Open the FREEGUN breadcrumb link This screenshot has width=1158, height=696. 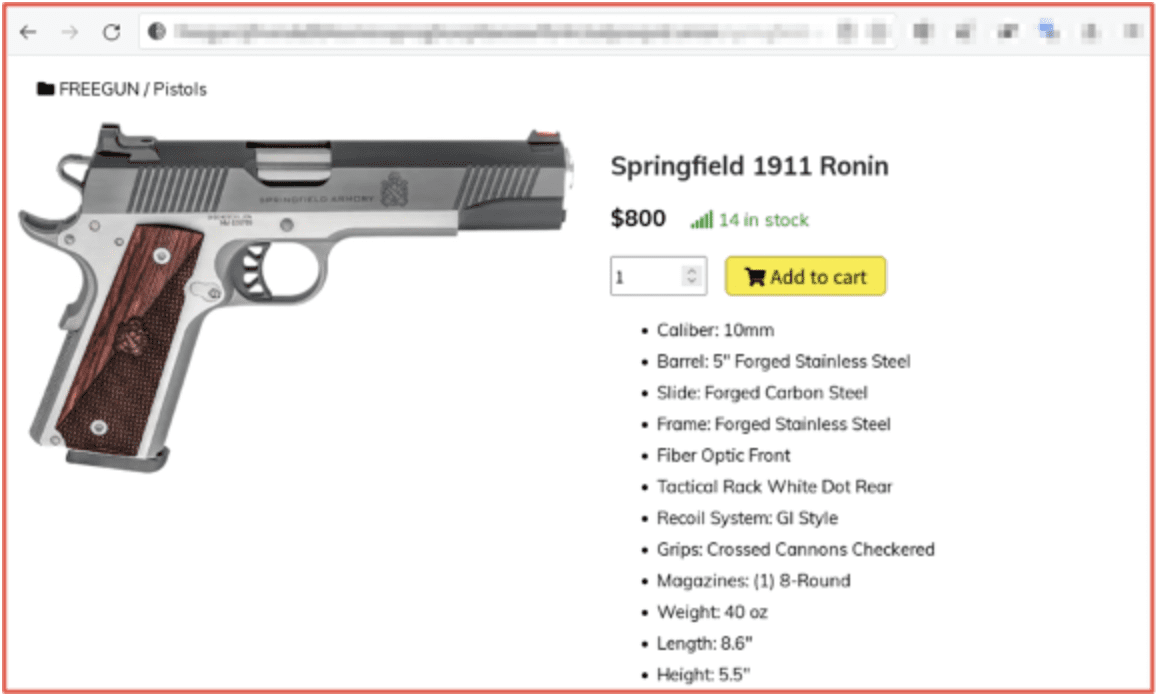click(x=99, y=89)
